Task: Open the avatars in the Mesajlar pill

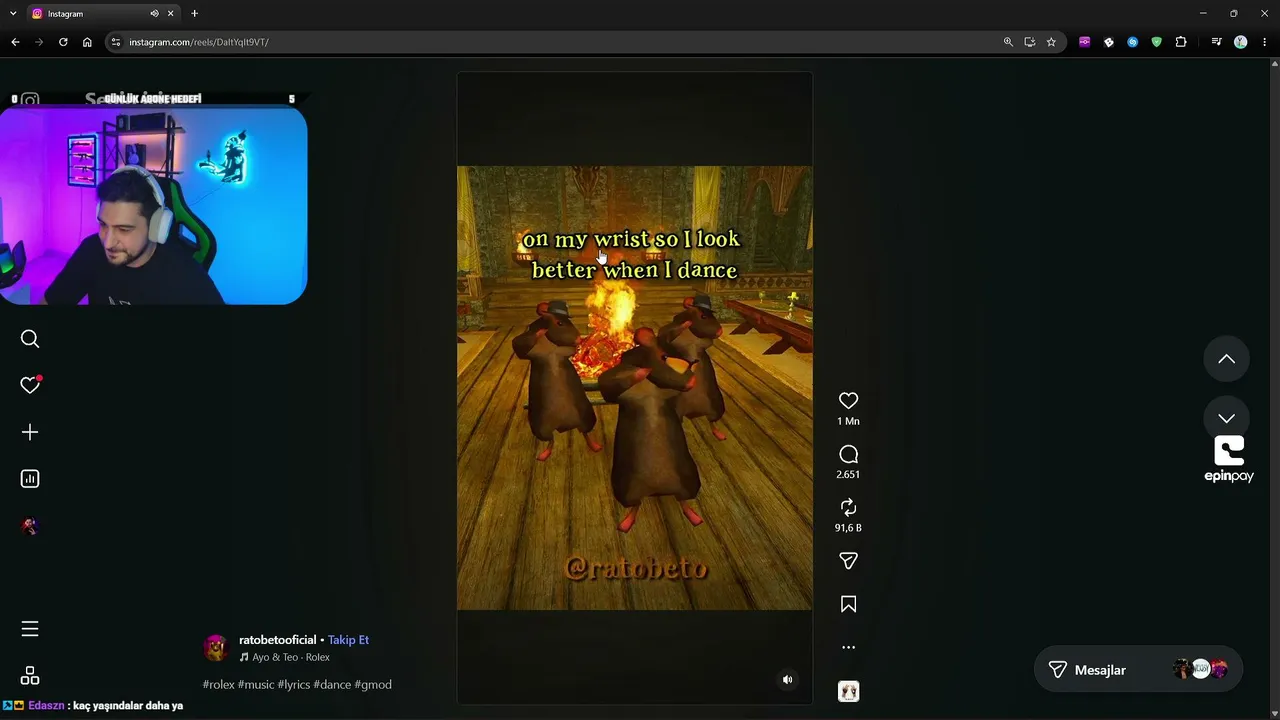Action: (1200, 669)
